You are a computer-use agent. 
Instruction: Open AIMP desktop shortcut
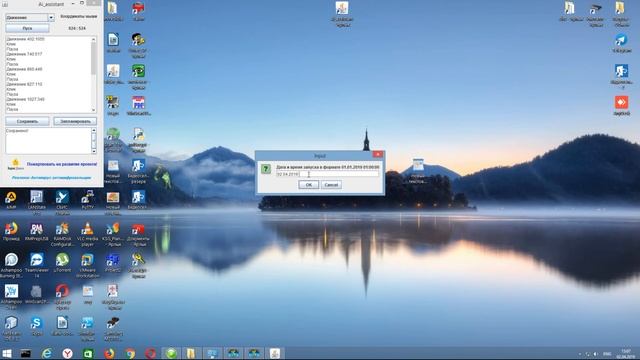tap(11, 200)
